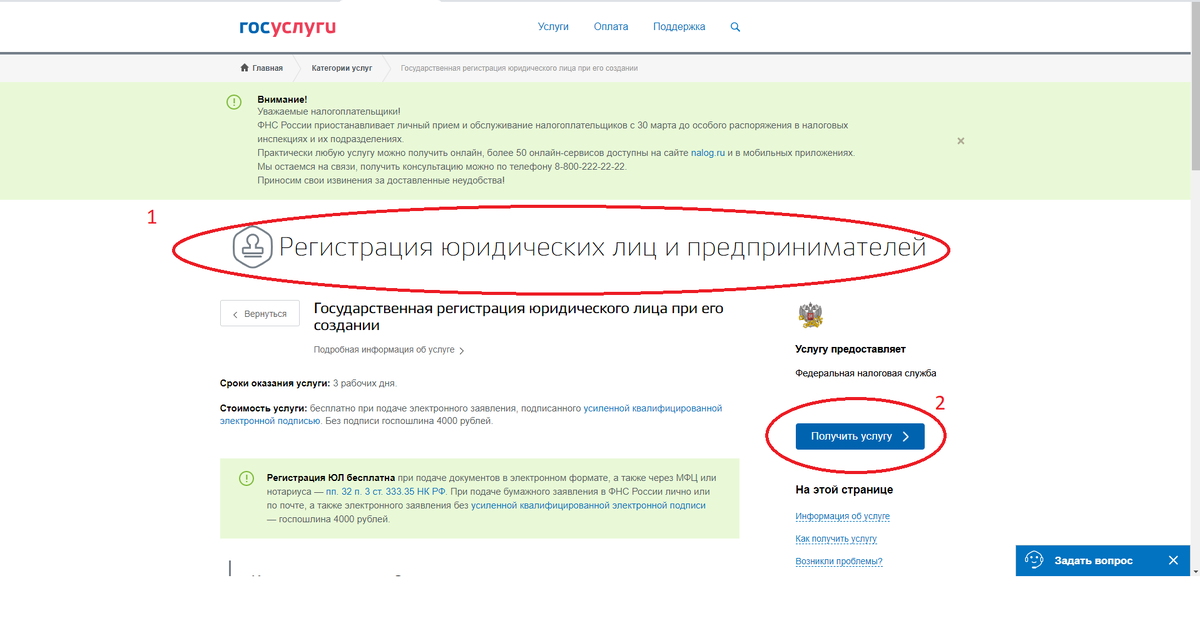Click the Регистрация юридических лиц heading

click(603, 247)
